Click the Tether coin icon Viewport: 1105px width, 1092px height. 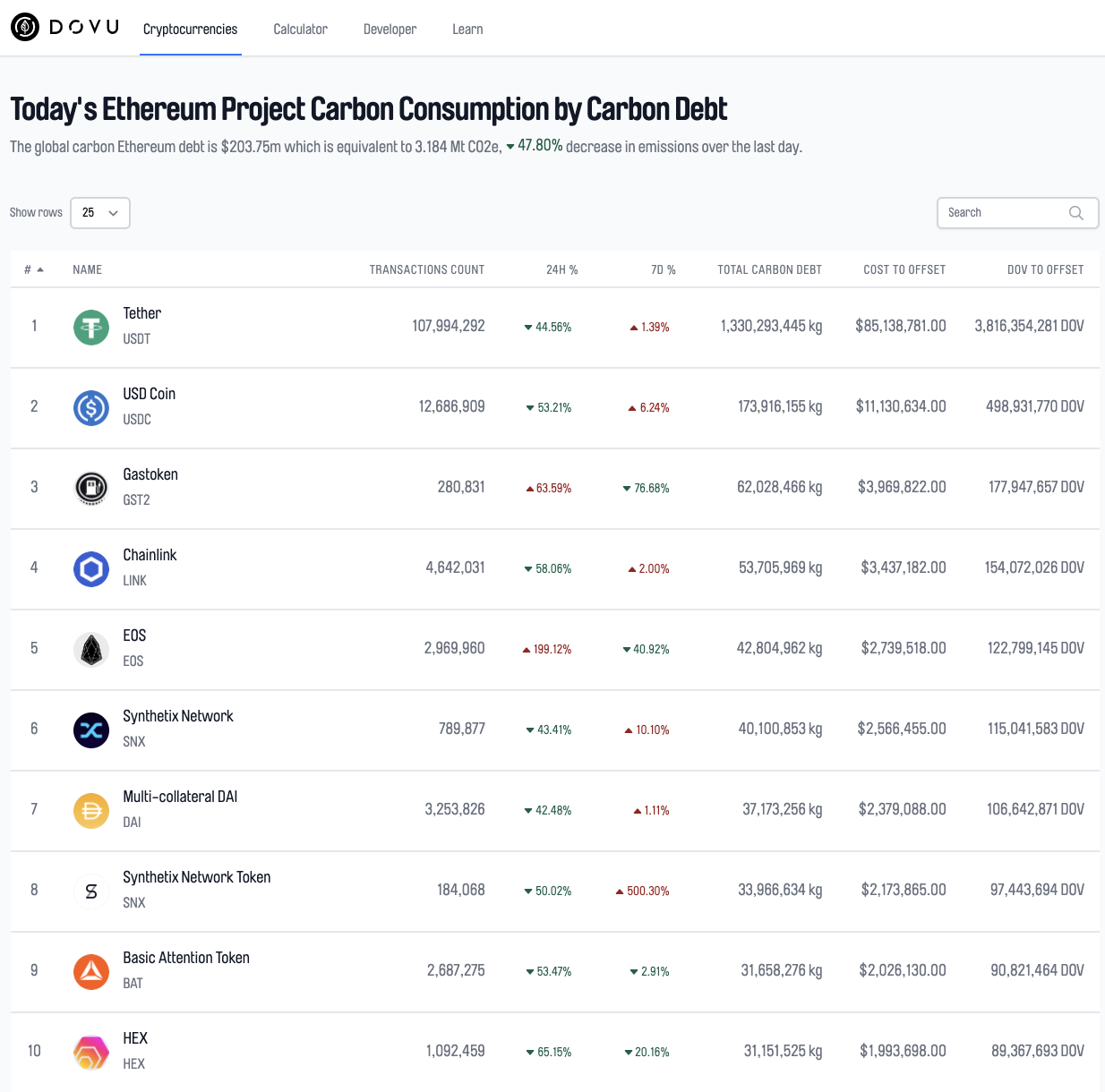(x=91, y=327)
